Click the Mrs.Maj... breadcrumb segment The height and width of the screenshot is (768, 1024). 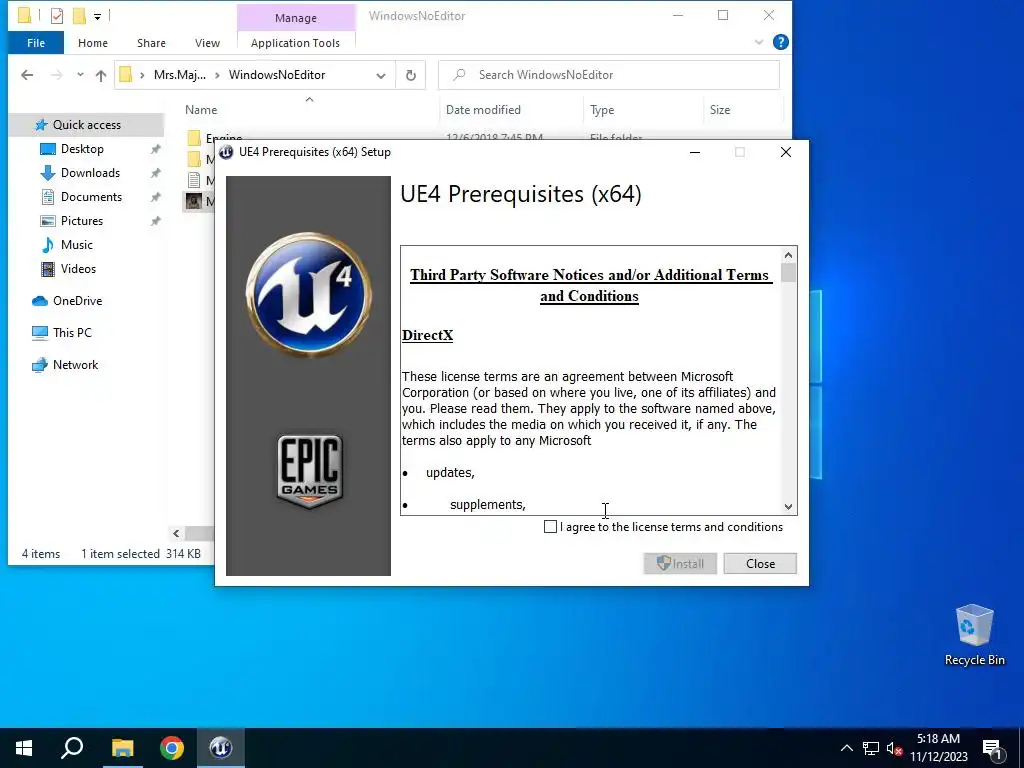click(180, 75)
